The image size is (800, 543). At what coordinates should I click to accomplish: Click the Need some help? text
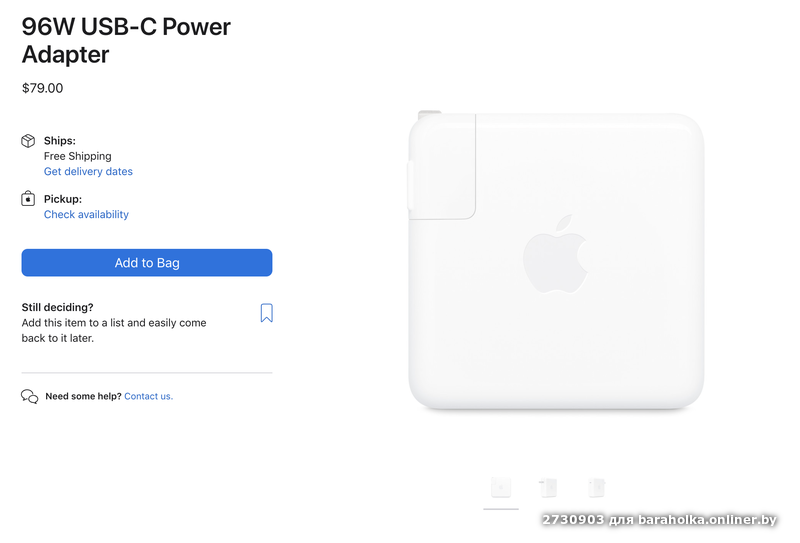(83, 396)
